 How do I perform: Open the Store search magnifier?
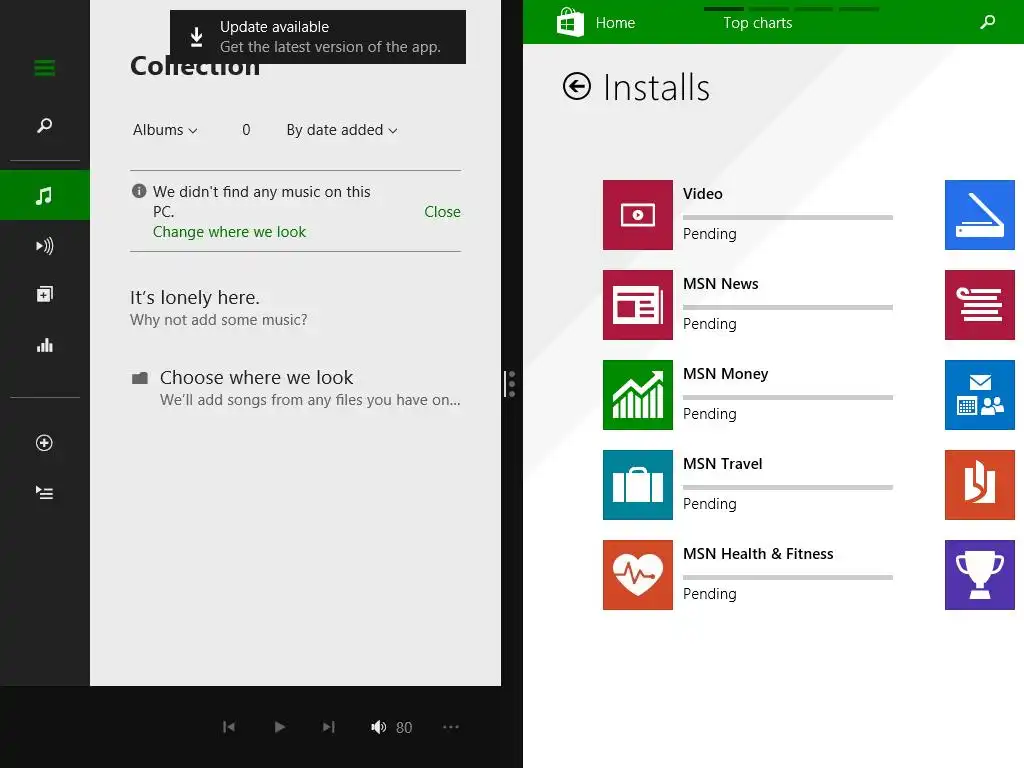point(987,22)
